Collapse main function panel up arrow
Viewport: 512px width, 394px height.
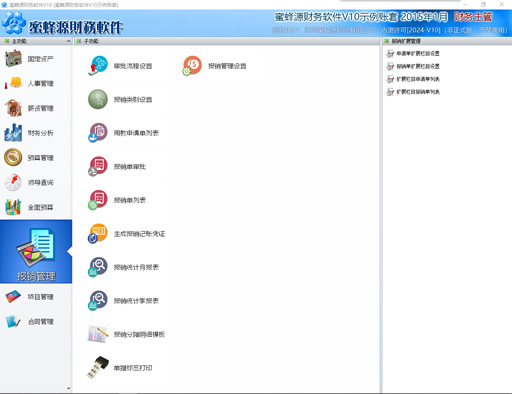(x=68, y=41)
